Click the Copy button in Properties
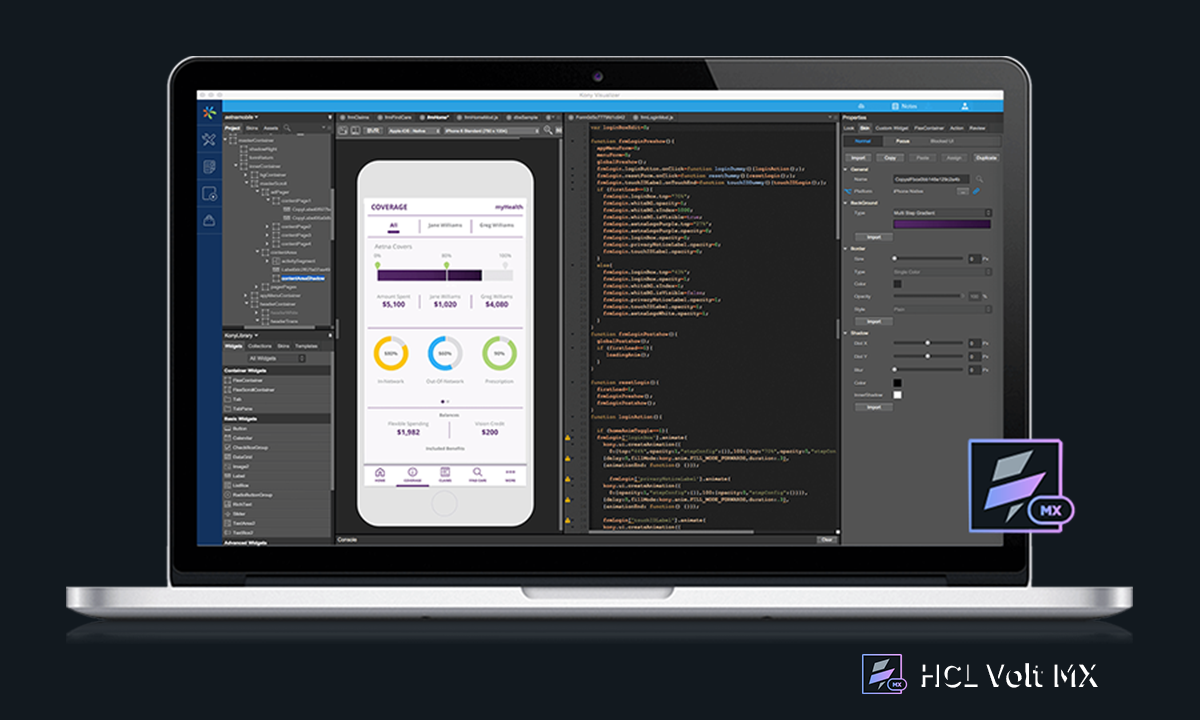This screenshot has height=720, width=1200. [x=890, y=158]
